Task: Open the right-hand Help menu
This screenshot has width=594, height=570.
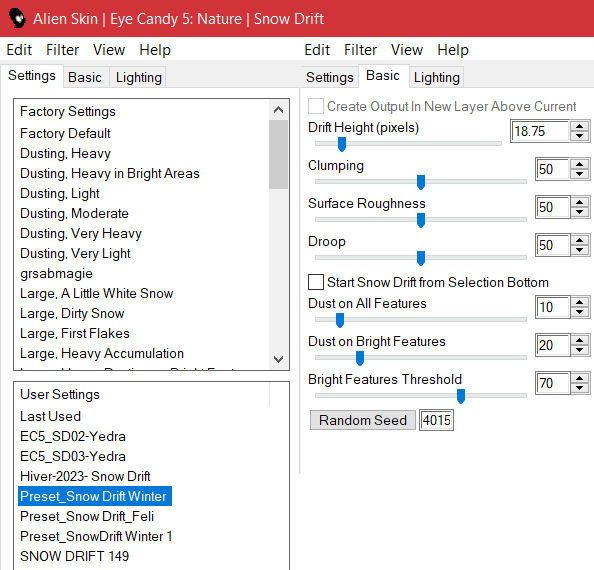Action: coord(453,50)
